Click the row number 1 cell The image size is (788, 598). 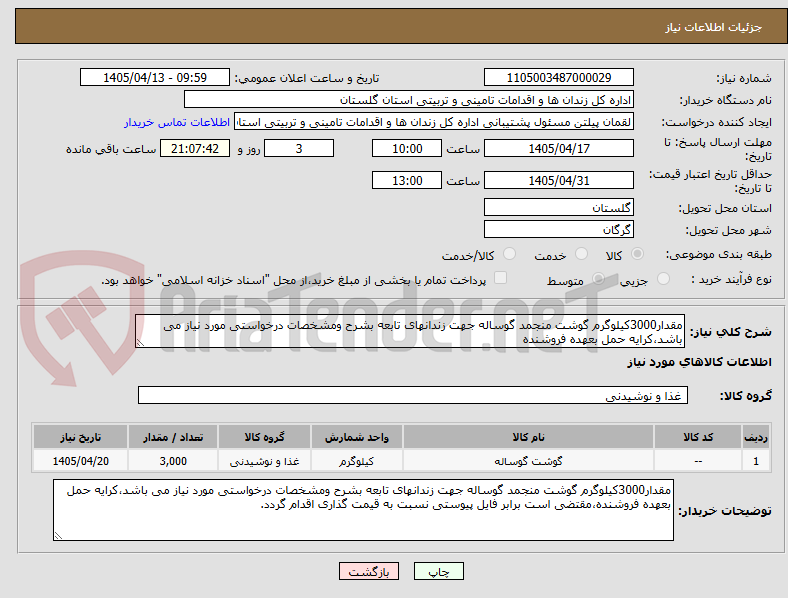click(756, 461)
